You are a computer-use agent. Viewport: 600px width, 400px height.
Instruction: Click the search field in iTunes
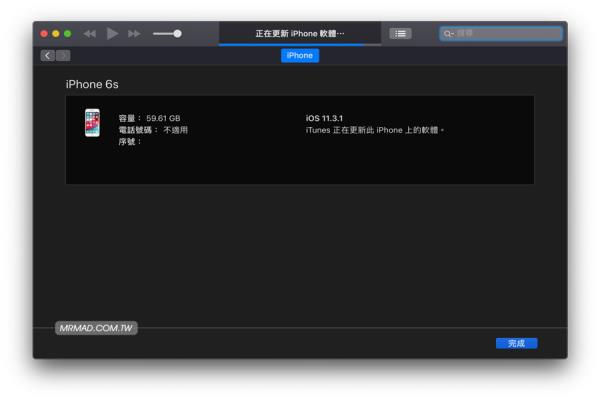click(501, 34)
